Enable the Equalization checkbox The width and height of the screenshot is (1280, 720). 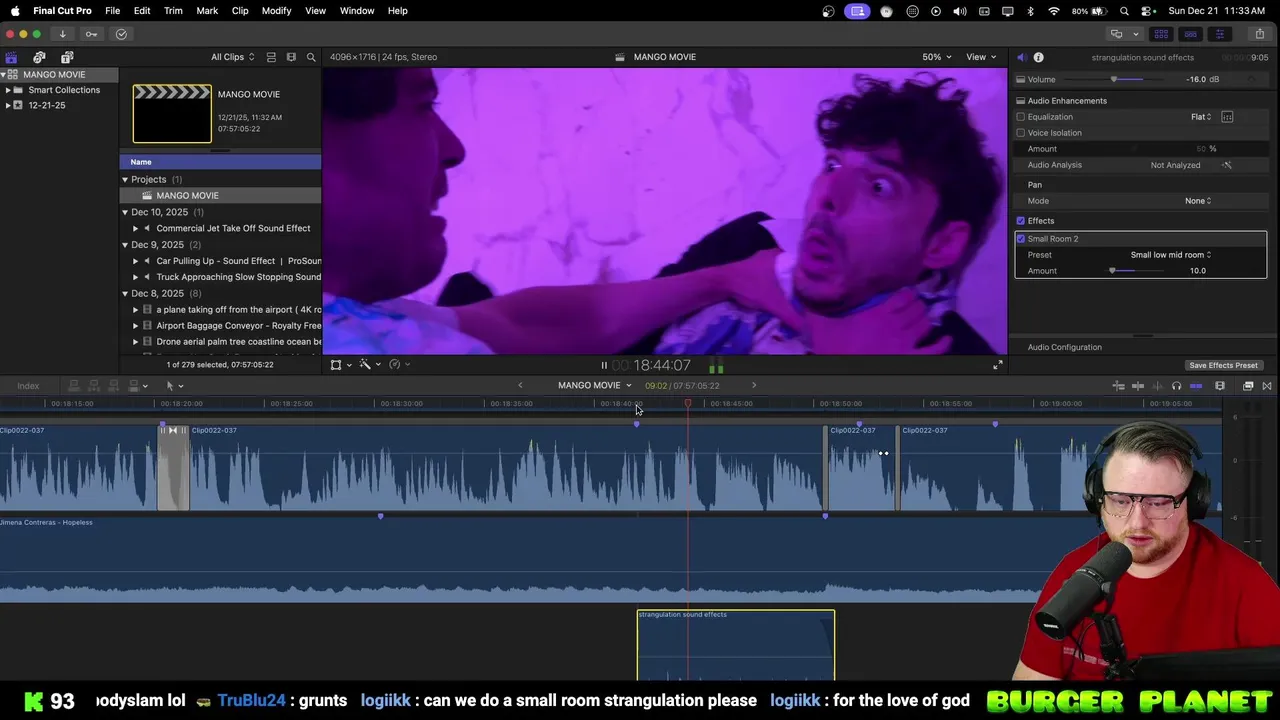(x=1021, y=117)
